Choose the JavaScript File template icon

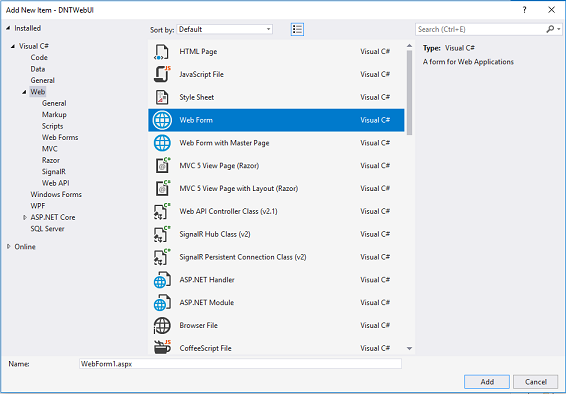[x=161, y=74]
